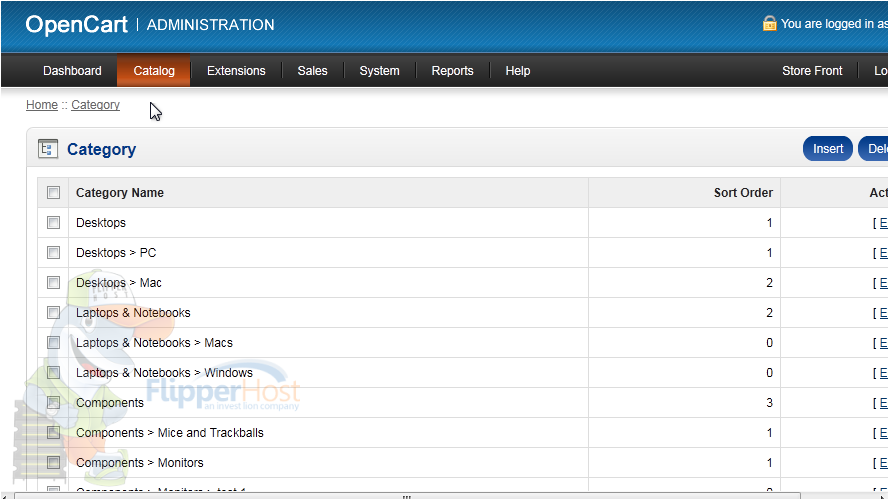Open the Reports menu

(x=452, y=71)
